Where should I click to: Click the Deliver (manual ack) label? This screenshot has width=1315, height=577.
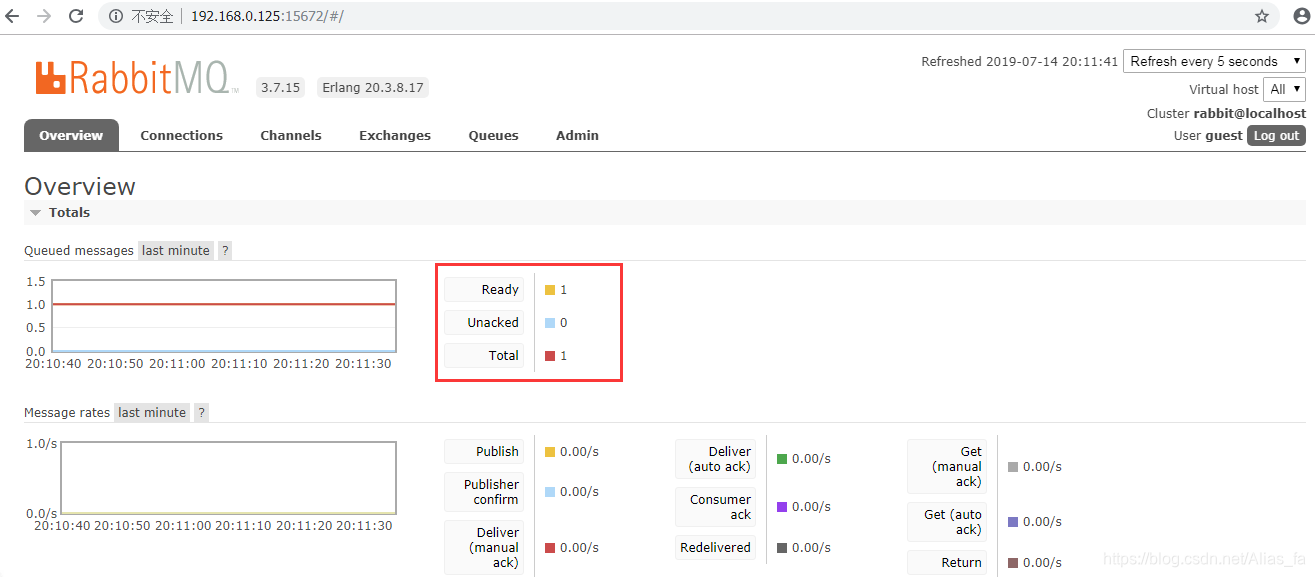coord(484,548)
